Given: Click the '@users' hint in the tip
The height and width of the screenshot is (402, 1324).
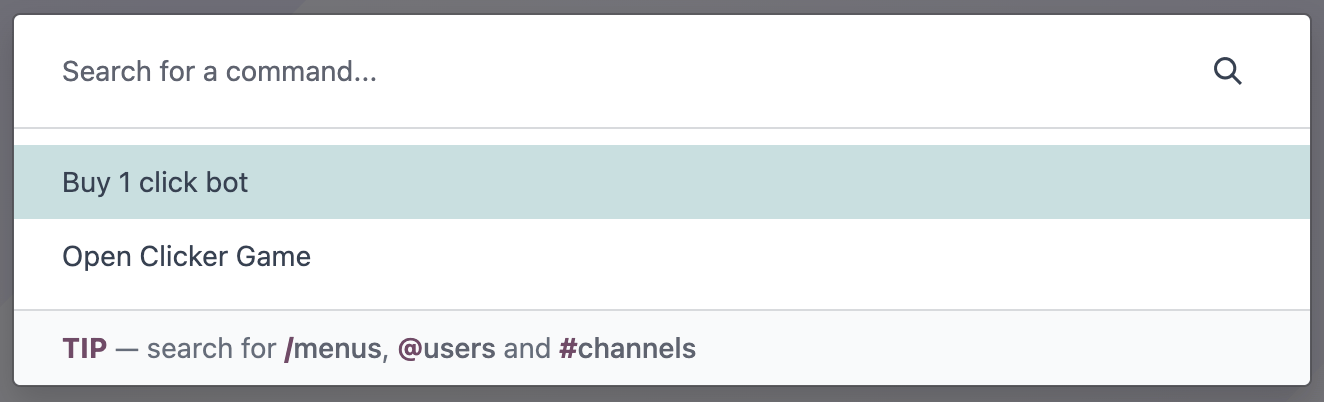Looking at the screenshot, I should [446, 349].
